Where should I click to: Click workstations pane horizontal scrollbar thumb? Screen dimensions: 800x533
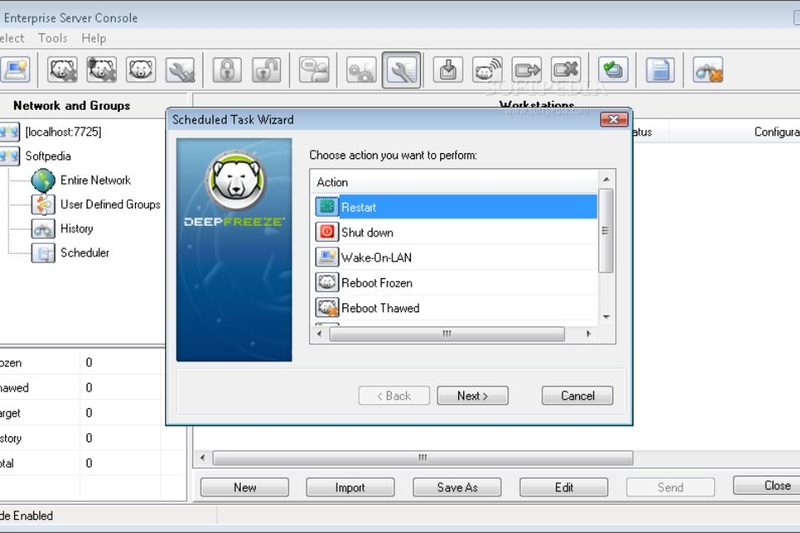tap(423, 458)
